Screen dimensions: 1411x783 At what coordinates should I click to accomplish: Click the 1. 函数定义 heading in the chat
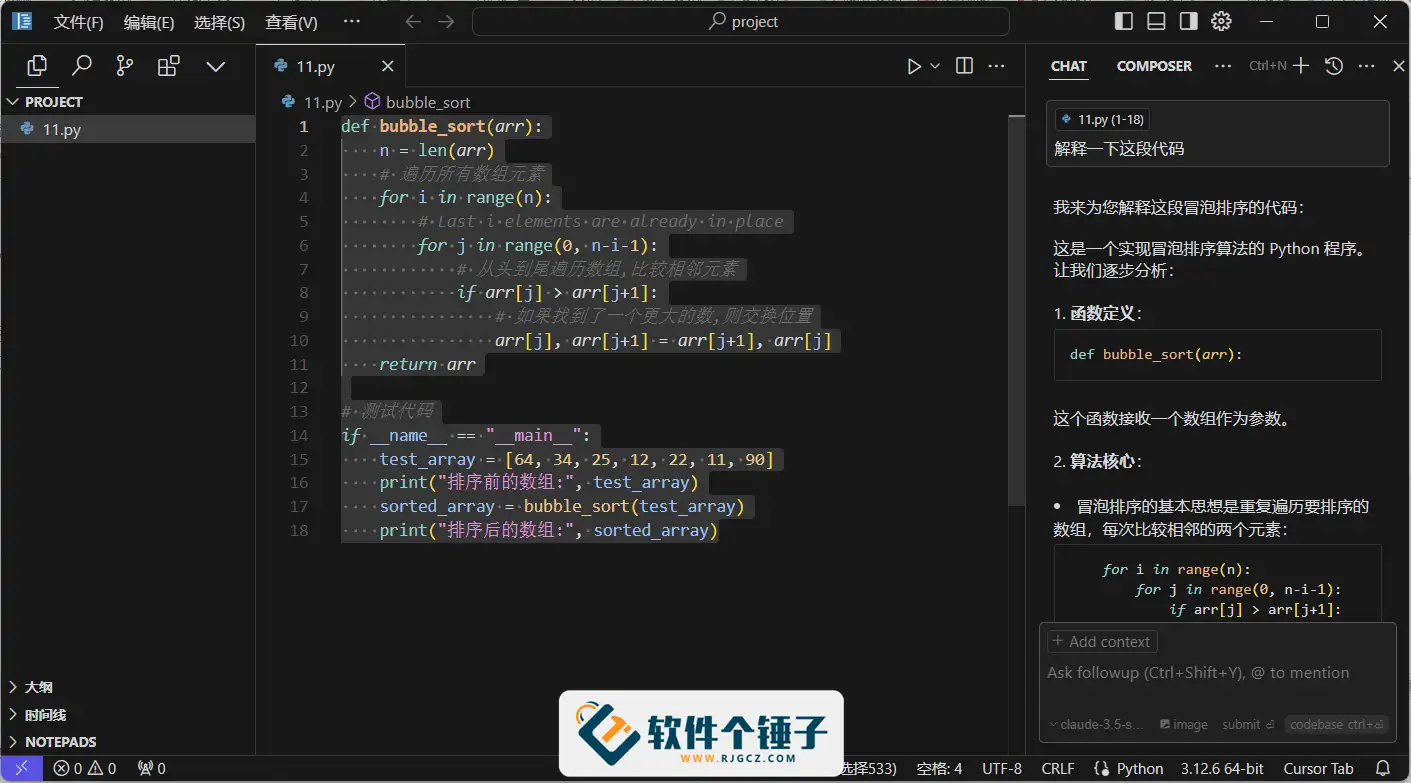click(1098, 313)
